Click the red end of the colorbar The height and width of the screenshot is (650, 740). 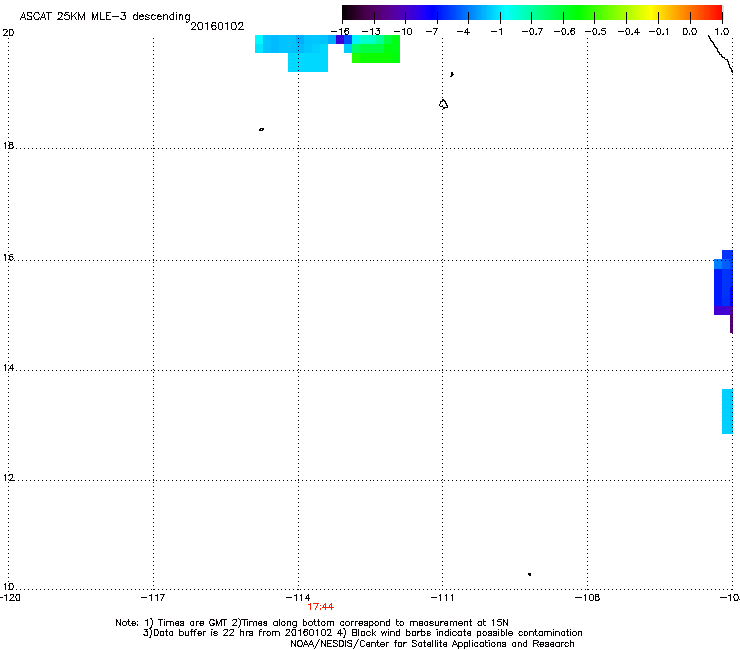tap(714, 13)
